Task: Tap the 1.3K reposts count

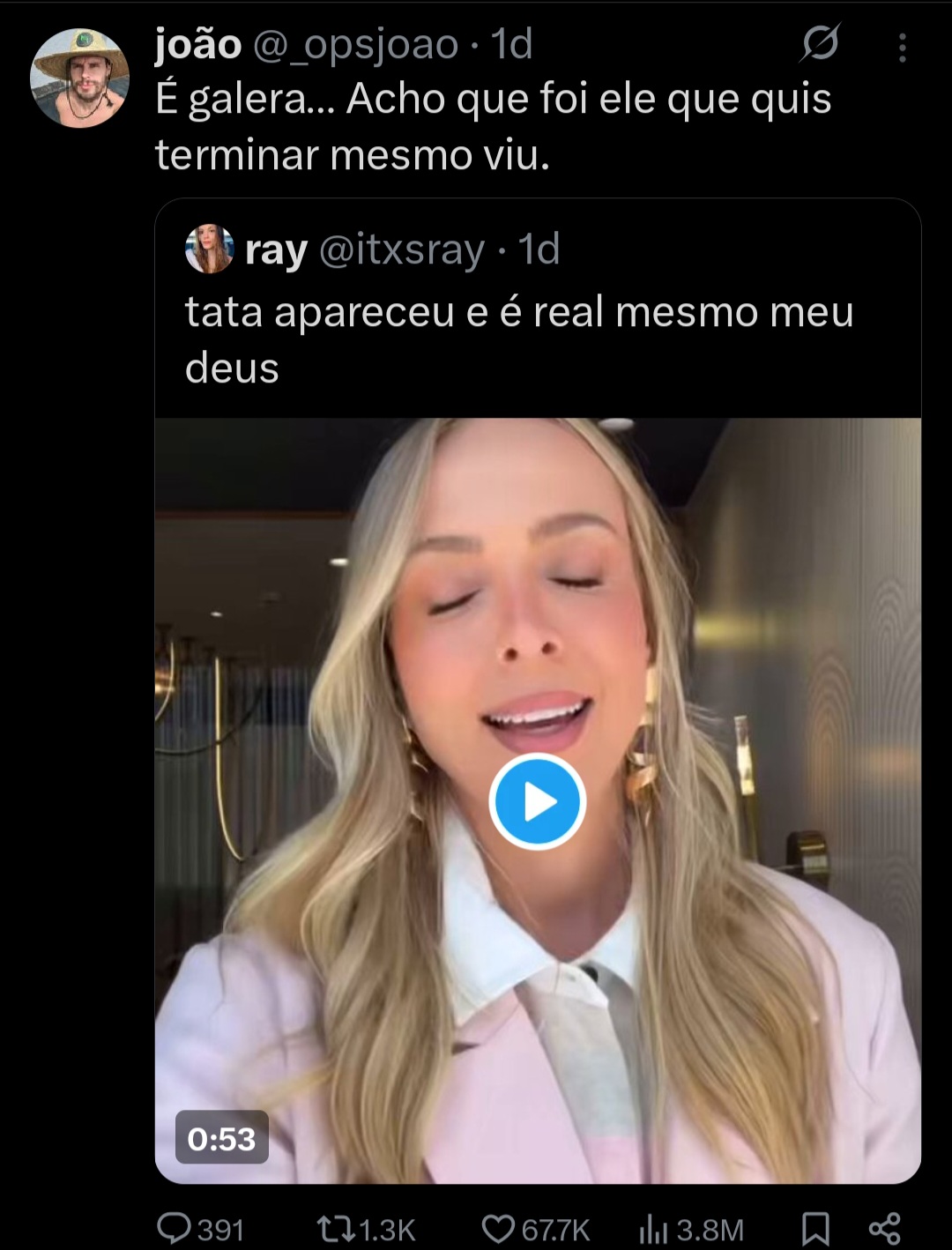Action: 387,1229
